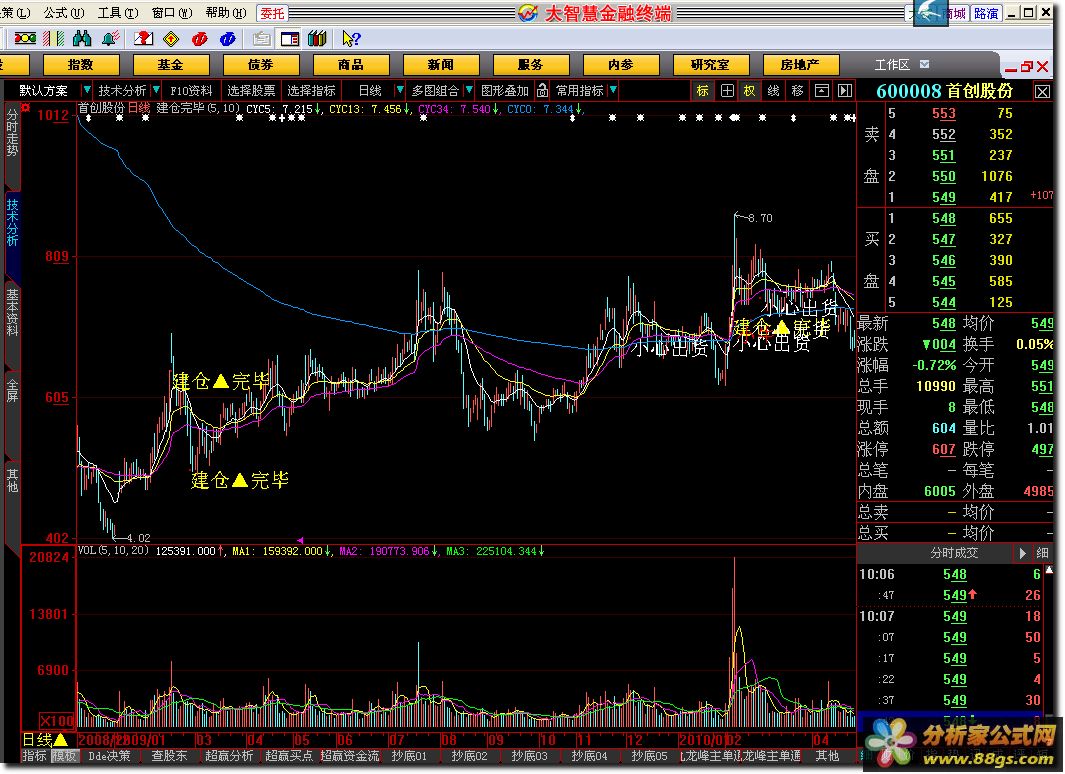
Task: Click the F10资料 button
Action: tap(191, 90)
